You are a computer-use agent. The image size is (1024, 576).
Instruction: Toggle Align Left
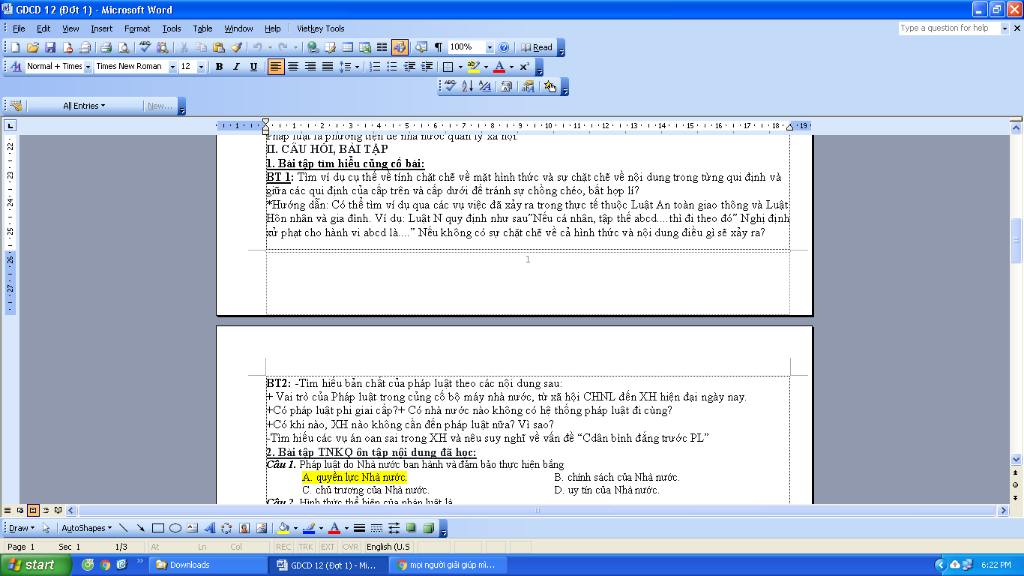click(276, 67)
